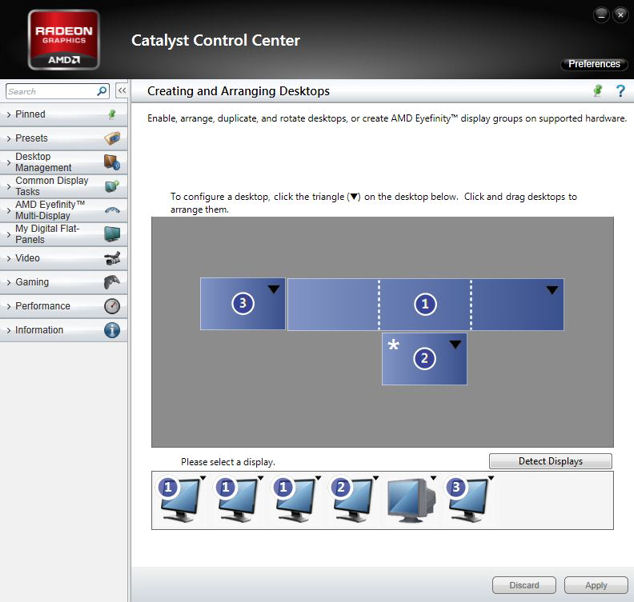Select desktop 2 marked with asterisk
The width and height of the screenshot is (634, 602).
click(424, 359)
